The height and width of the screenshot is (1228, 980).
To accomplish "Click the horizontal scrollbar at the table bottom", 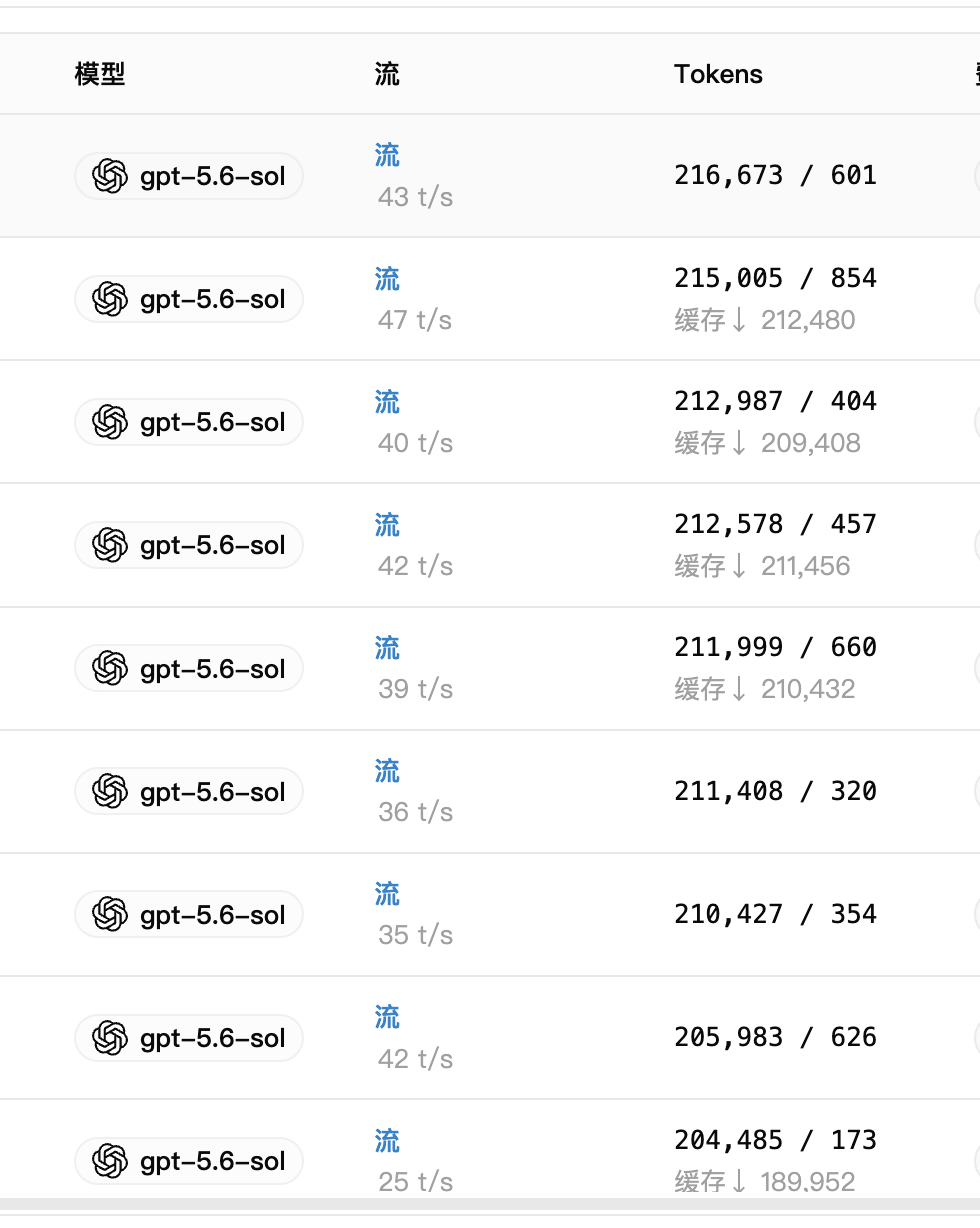I will [490, 1205].
